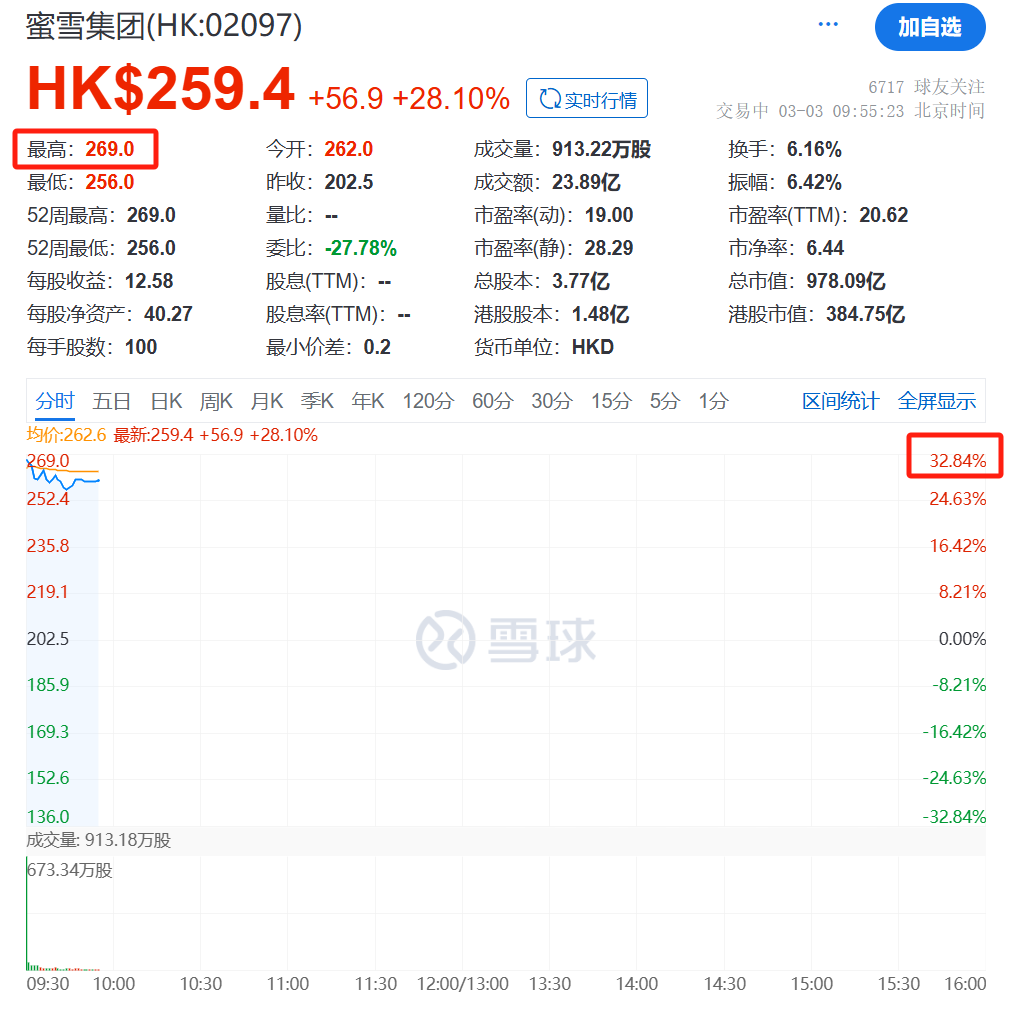Image resolution: width=1011 pixels, height=1014 pixels.
Task: Select the 5分 interval tab
Action: 665,401
